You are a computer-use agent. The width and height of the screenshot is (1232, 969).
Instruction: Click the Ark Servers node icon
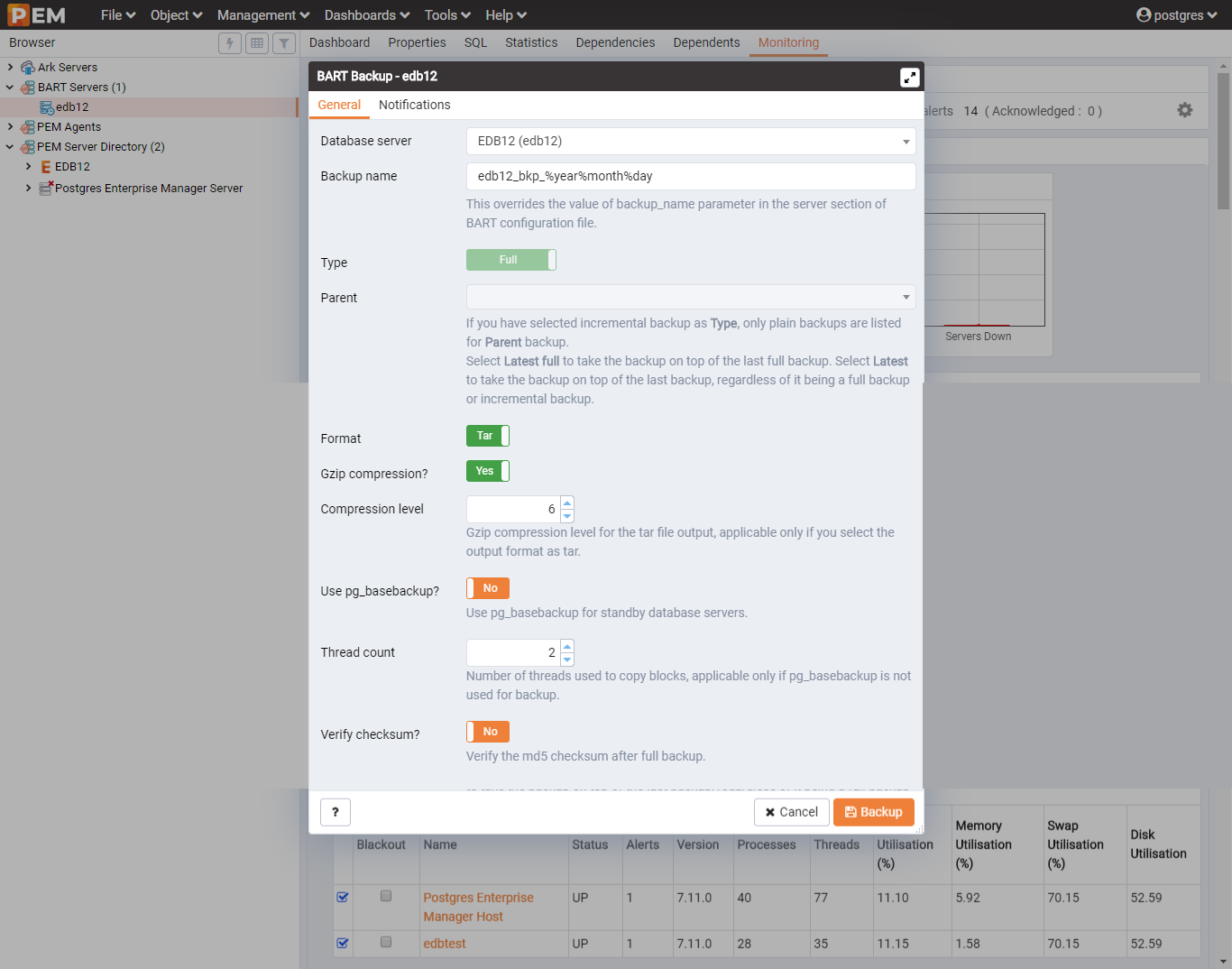click(x=28, y=68)
